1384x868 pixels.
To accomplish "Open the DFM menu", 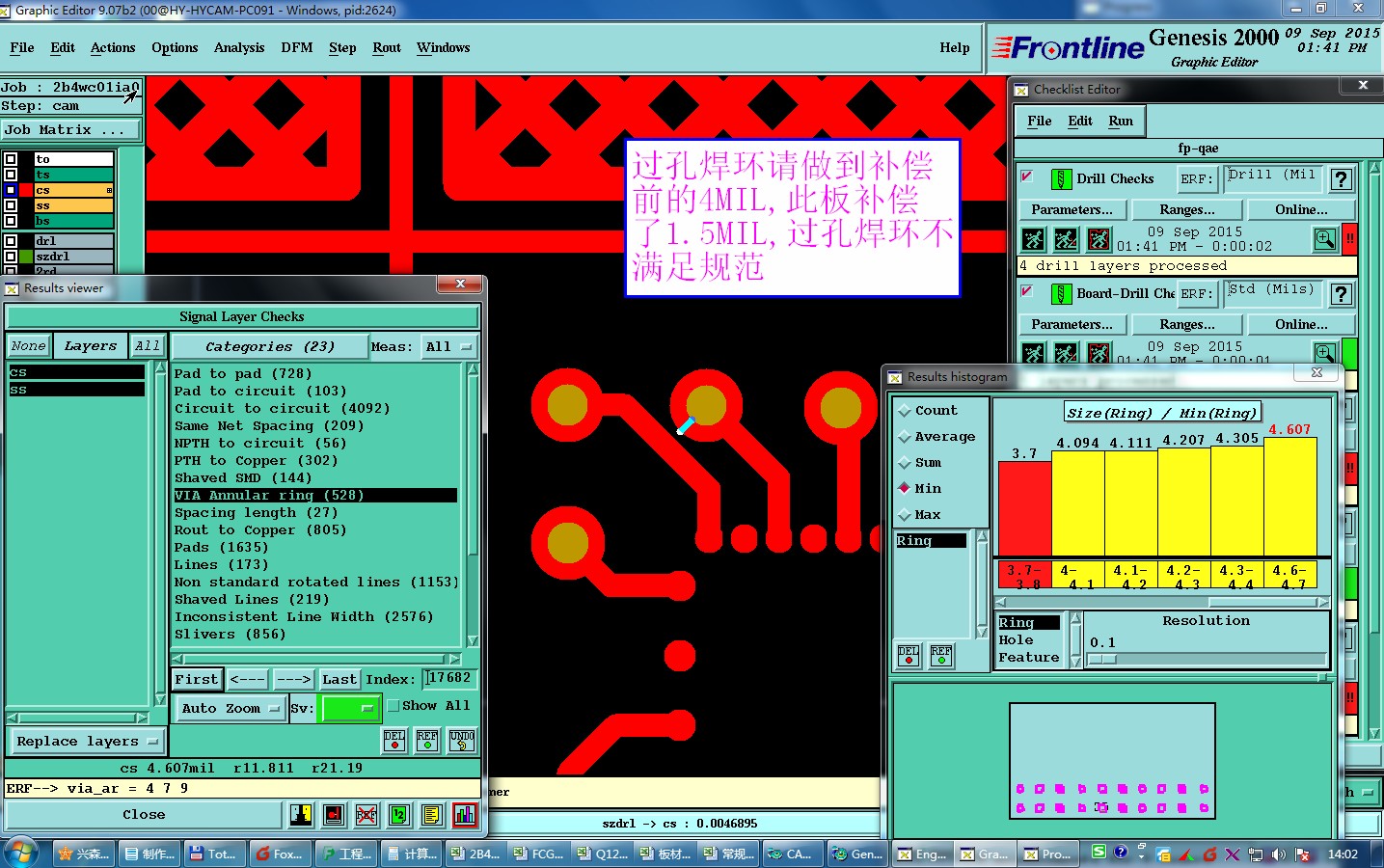I will click(x=297, y=47).
